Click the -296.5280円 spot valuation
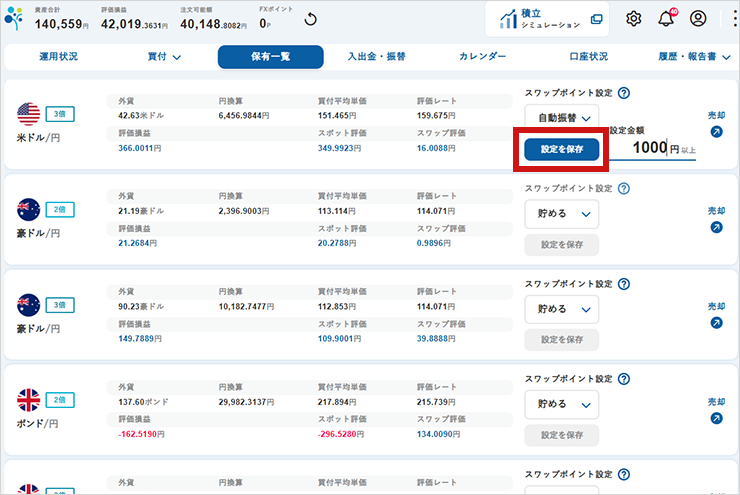Screen dimensions: 740x495 point(341,434)
